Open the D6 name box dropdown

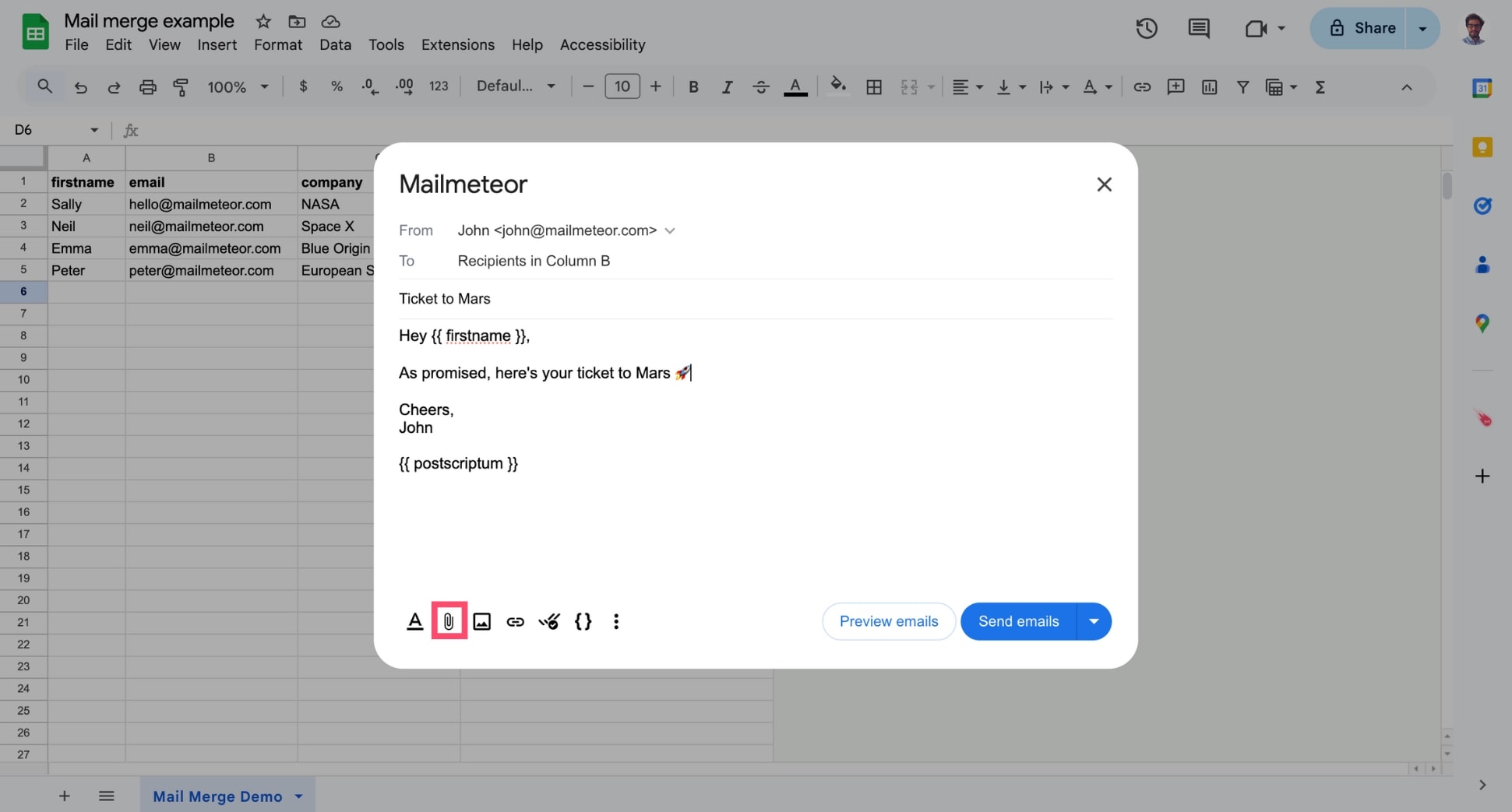94,130
